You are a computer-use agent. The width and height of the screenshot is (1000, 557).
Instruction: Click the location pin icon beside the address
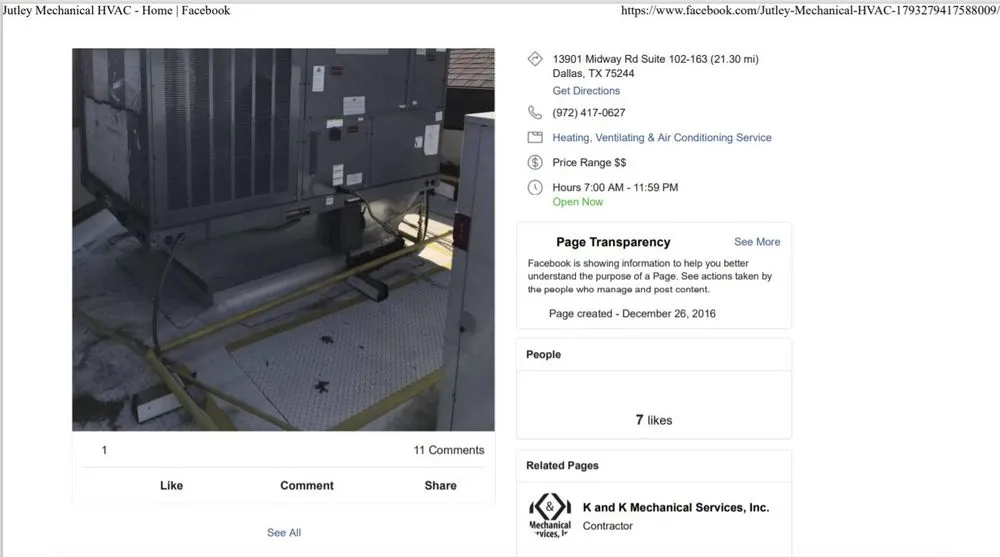click(x=534, y=60)
